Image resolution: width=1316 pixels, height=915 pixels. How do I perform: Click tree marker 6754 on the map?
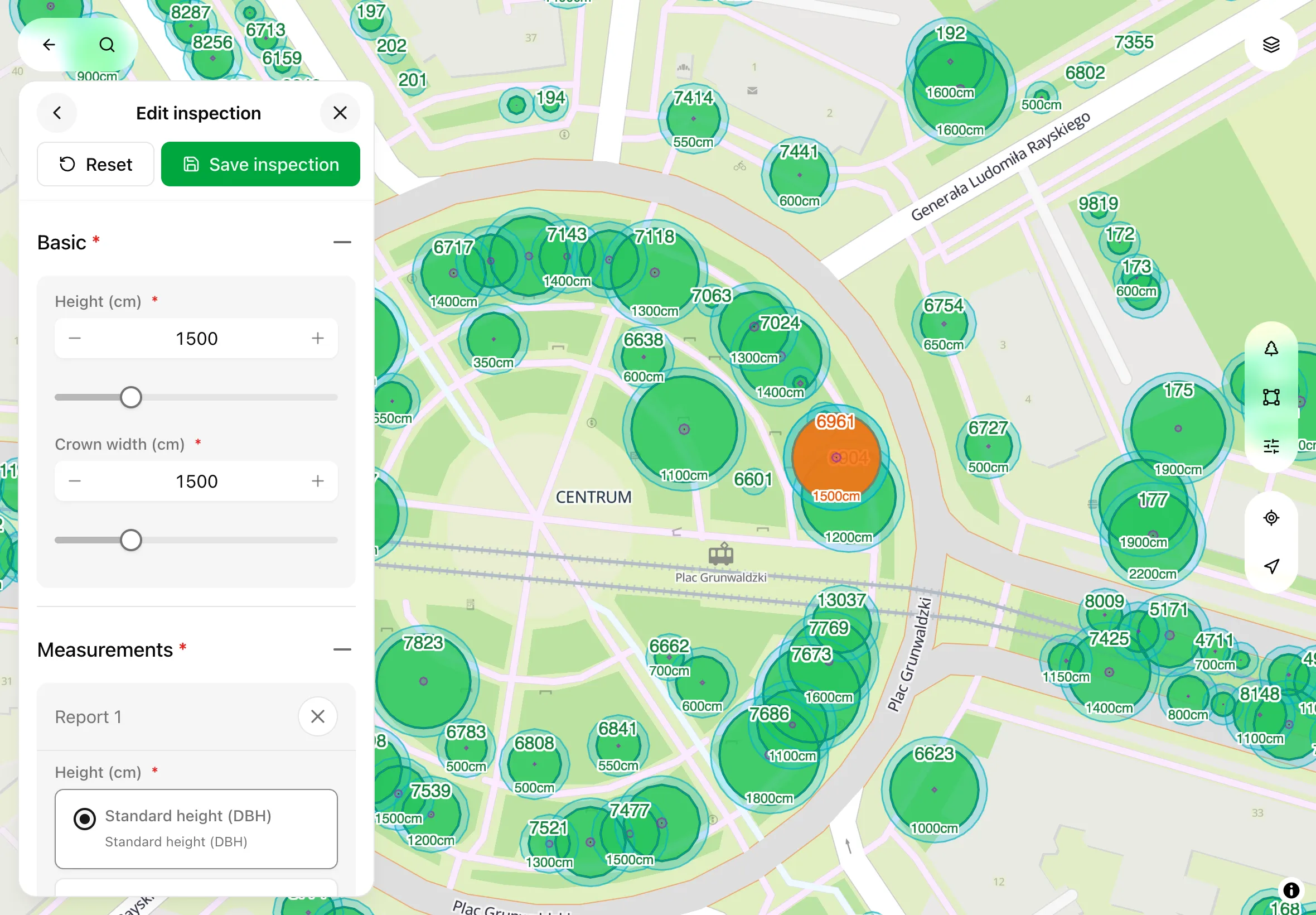coord(944,324)
